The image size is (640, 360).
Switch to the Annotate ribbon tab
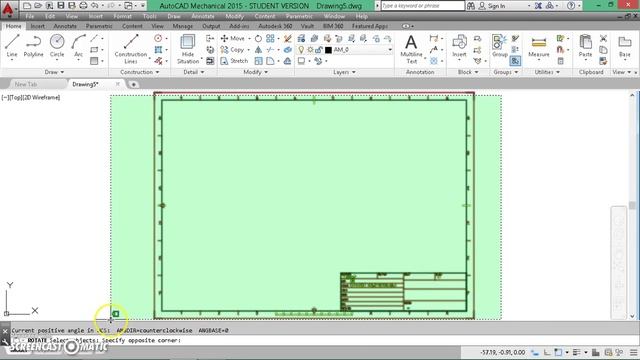(x=65, y=26)
